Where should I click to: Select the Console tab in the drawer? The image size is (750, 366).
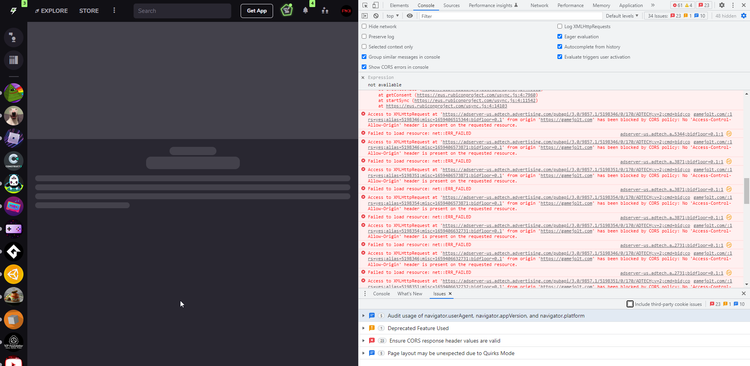click(x=381, y=294)
